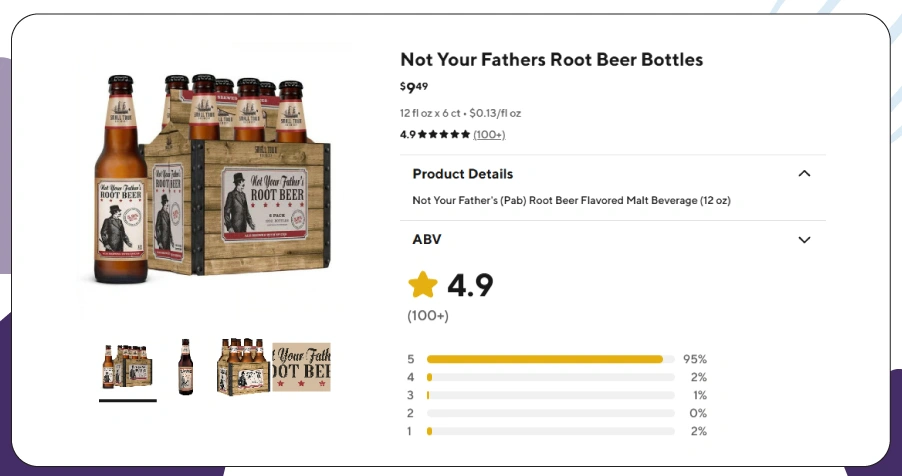Click the 2-star rating bar
The height and width of the screenshot is (476, 902).
pyautogui.click(x=550, y=413)
